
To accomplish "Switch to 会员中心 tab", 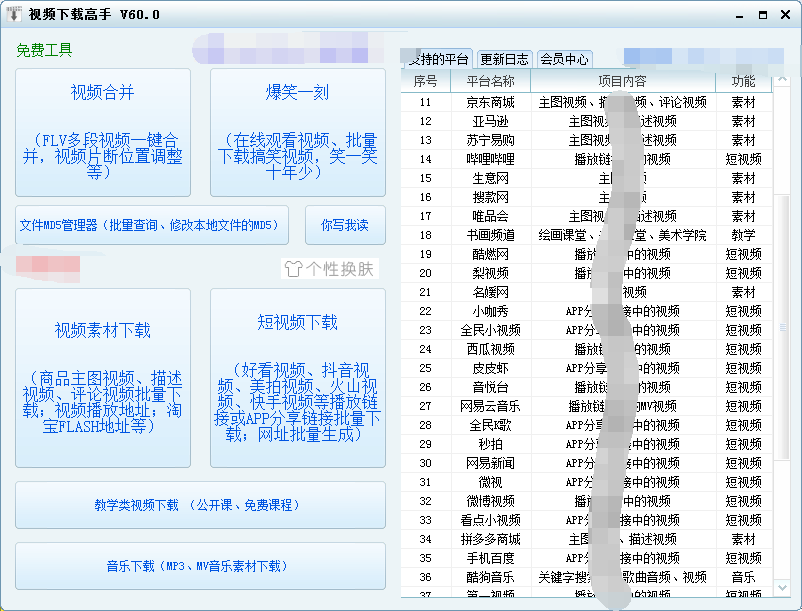I will (x=565, y=59).
